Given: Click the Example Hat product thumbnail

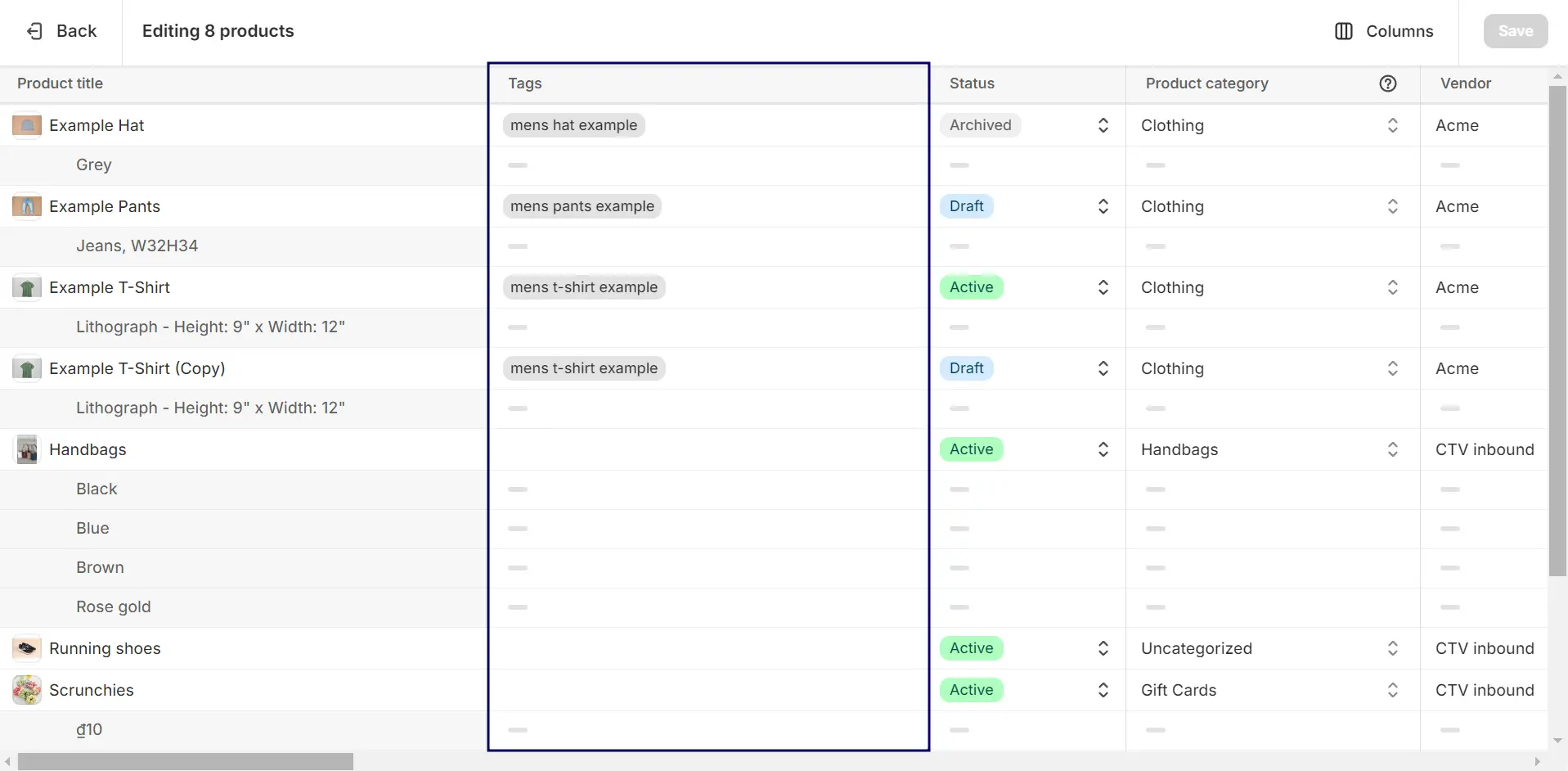Looking at the screenshot, I should pos(27,125).
